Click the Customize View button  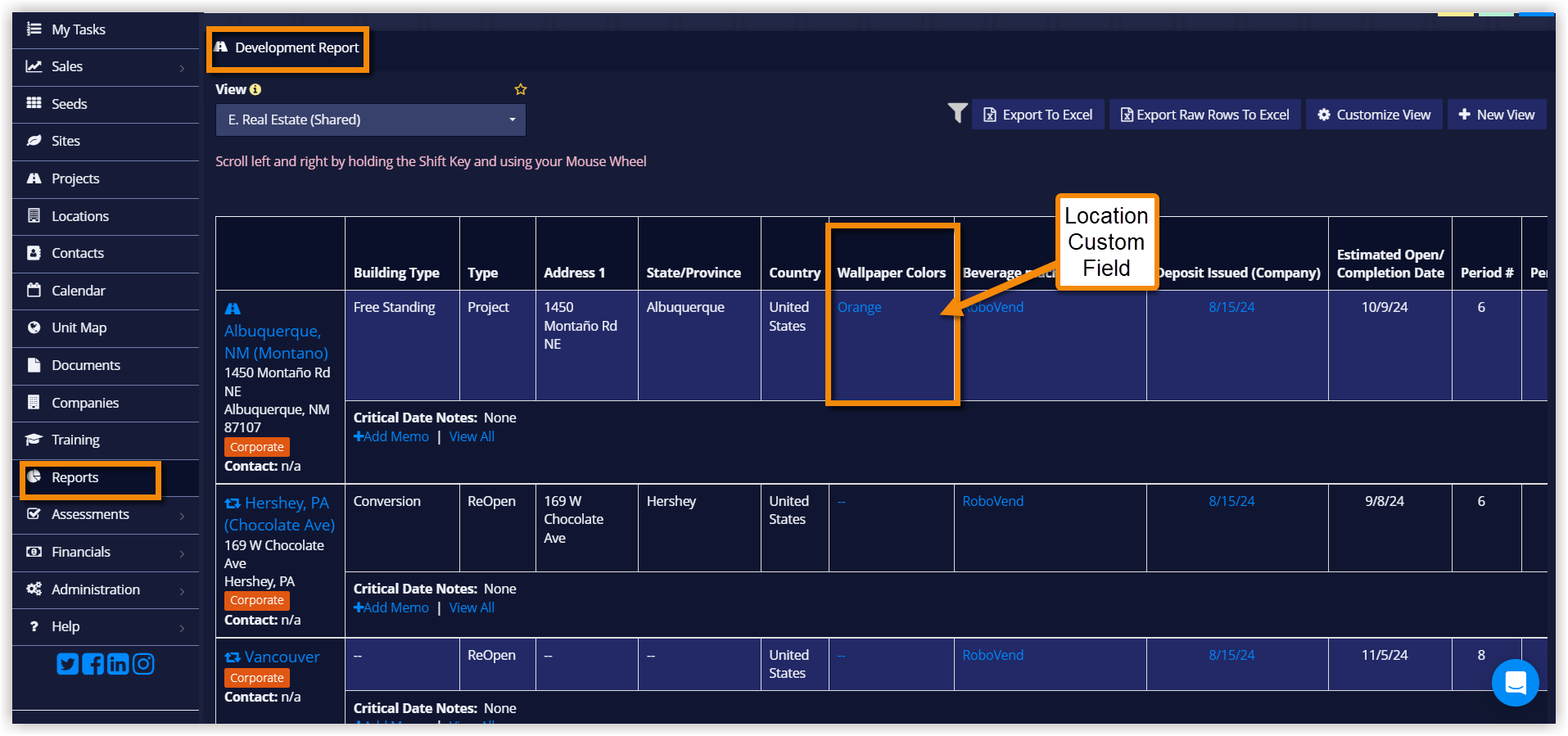[1374, 115]
